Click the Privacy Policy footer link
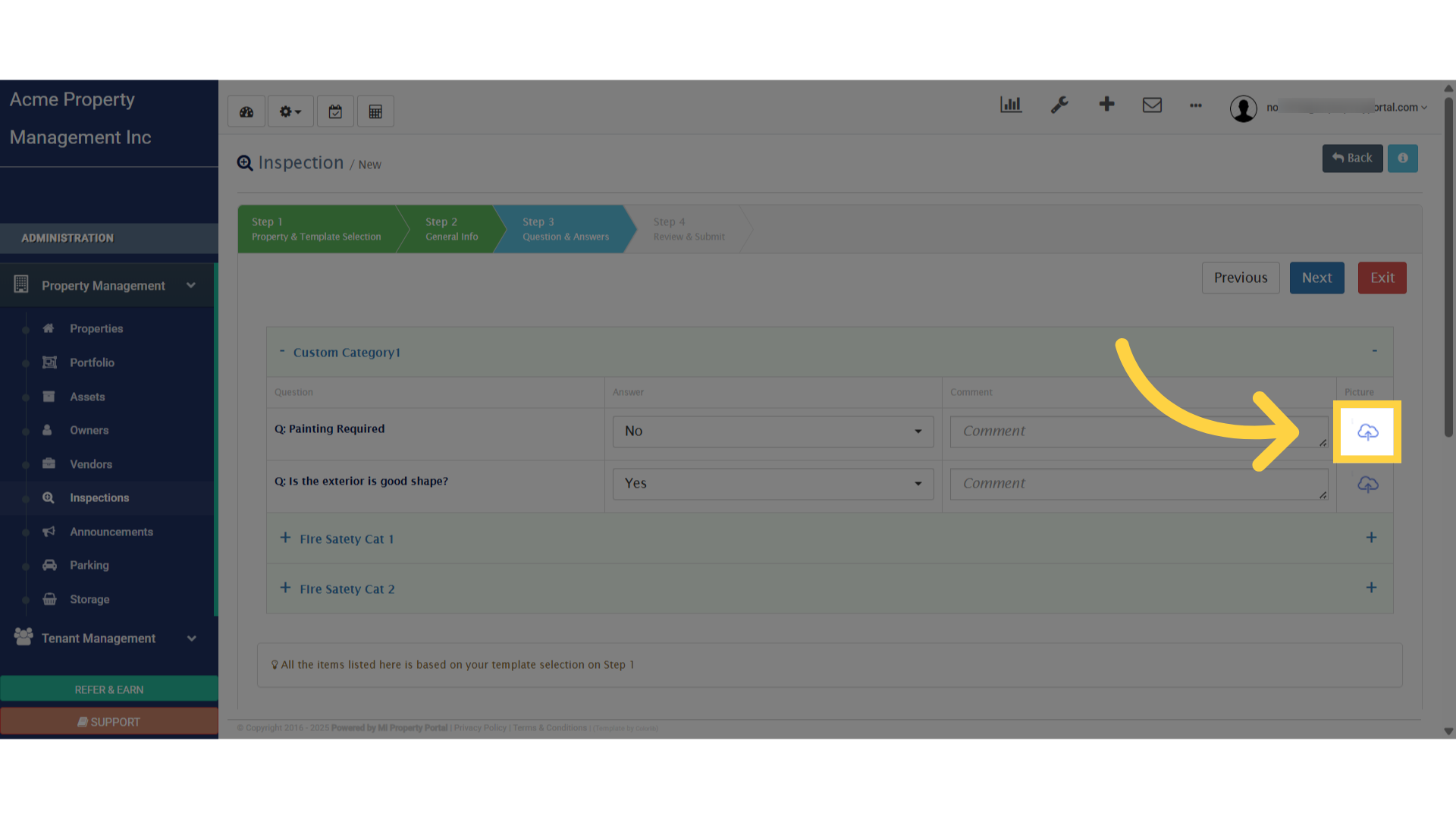The width and height of the screenshot is (1456, 819). (x=480, y=728)
